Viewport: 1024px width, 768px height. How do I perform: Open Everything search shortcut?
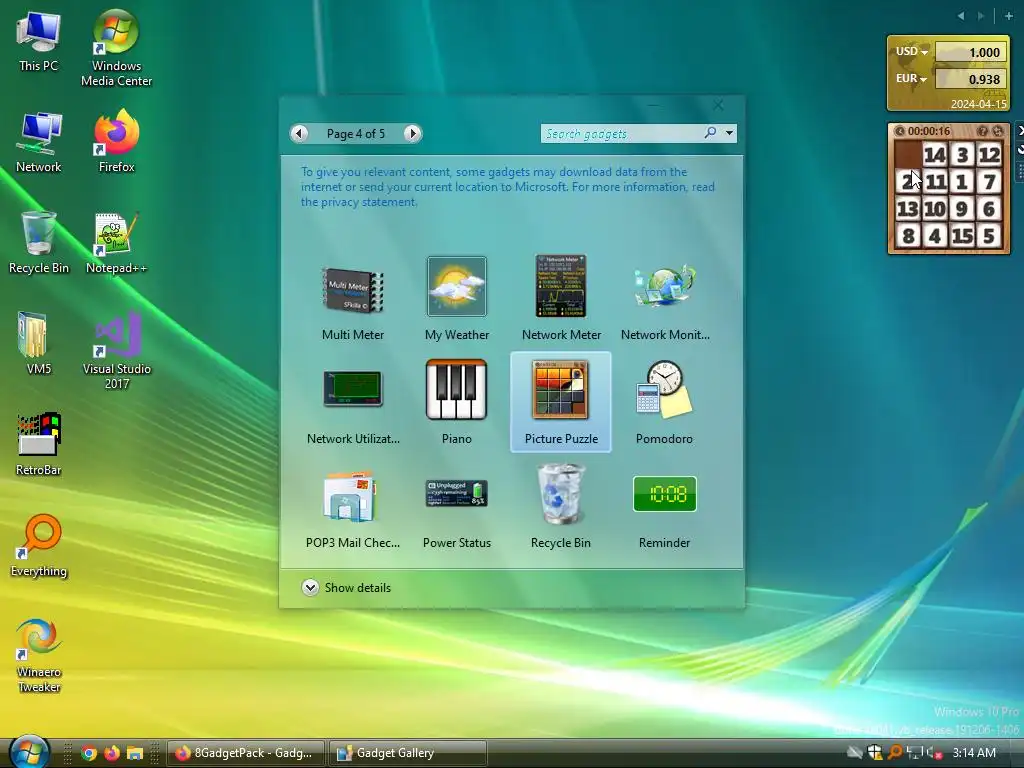coord(39,546)
